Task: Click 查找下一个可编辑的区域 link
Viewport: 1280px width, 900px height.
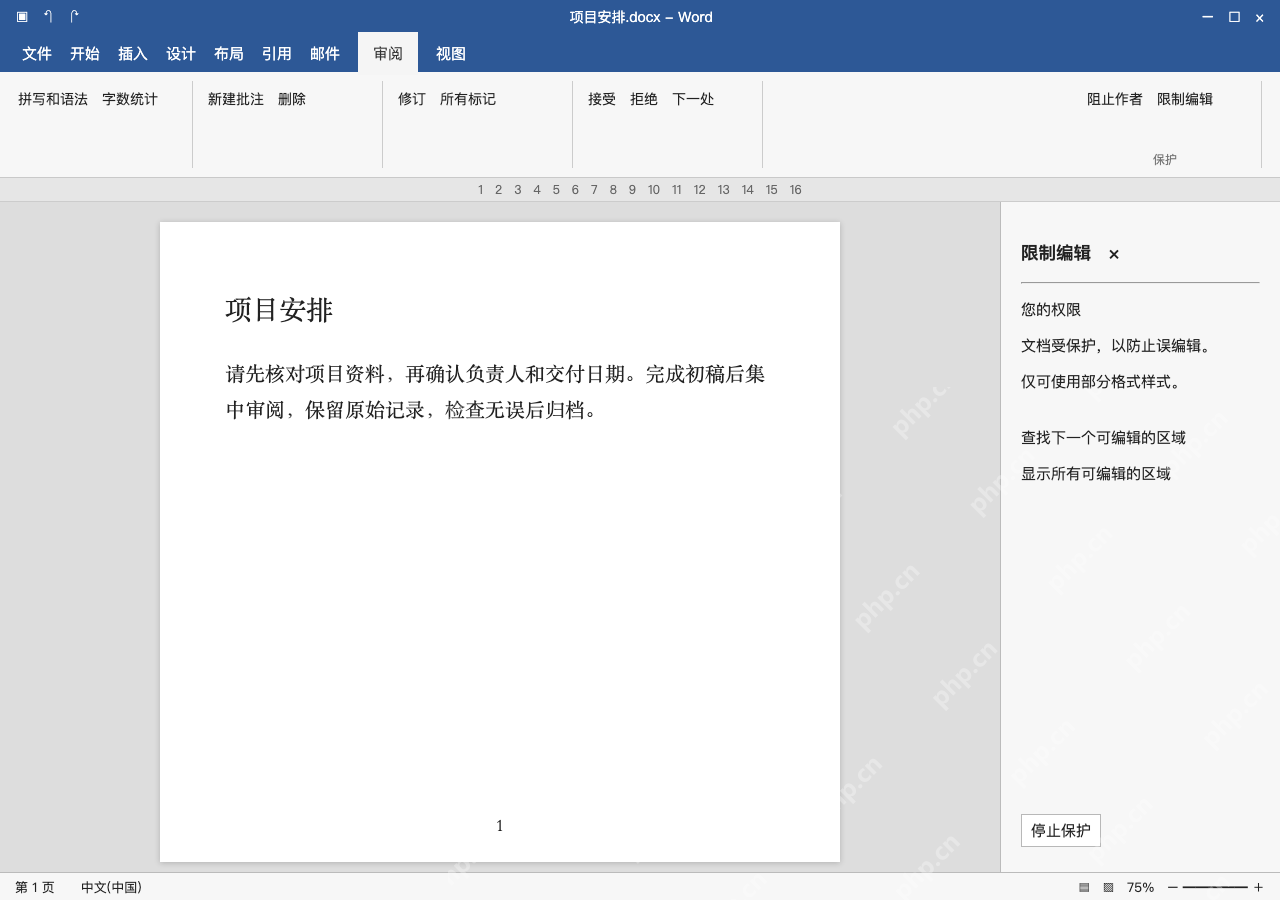Action: [1103, 438]
